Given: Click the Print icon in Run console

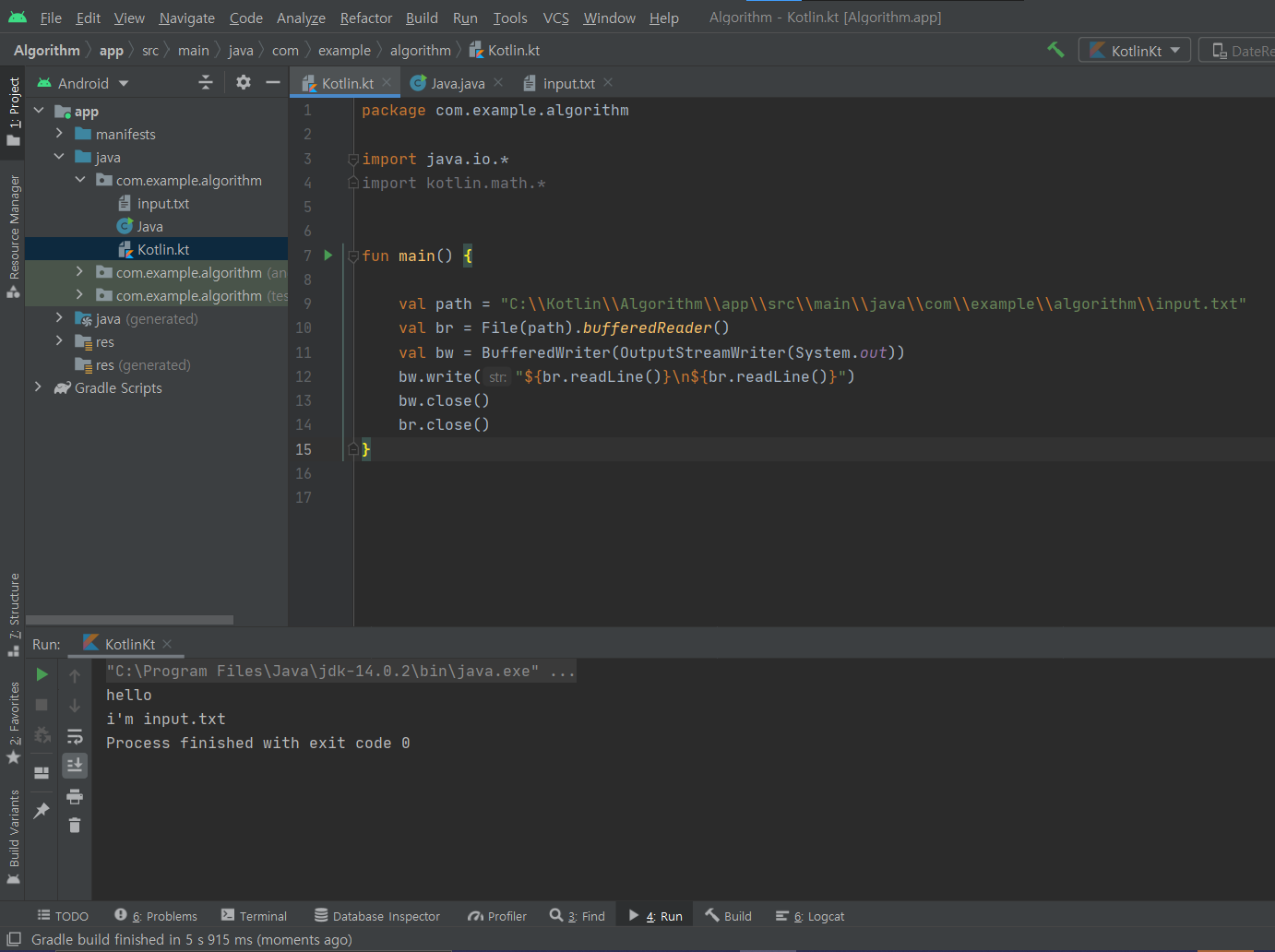Looking at the screenshot, I should [x=75, y=796].
